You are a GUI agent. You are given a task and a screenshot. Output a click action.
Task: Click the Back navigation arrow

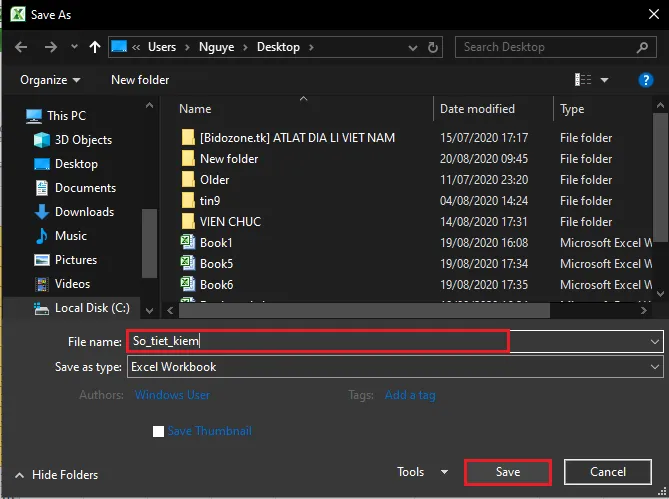coord(21,47)
